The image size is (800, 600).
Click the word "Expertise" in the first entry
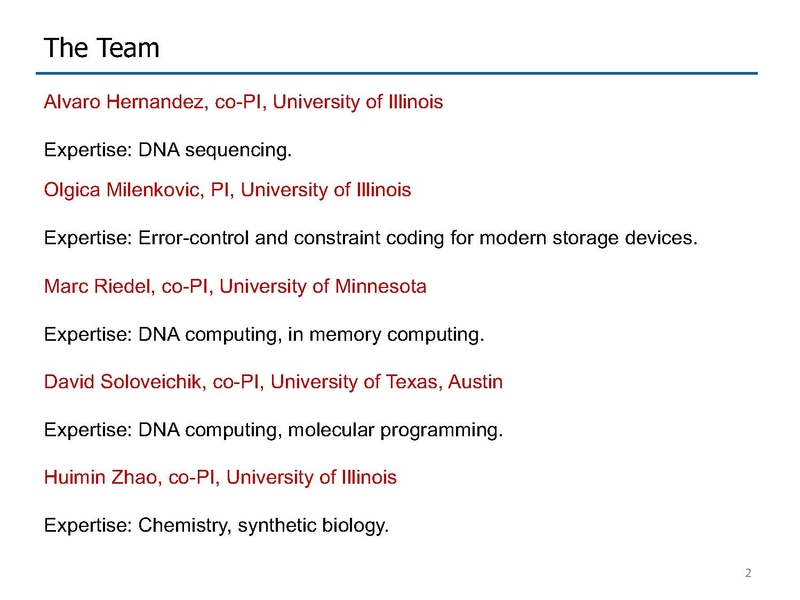click(88, 150)
